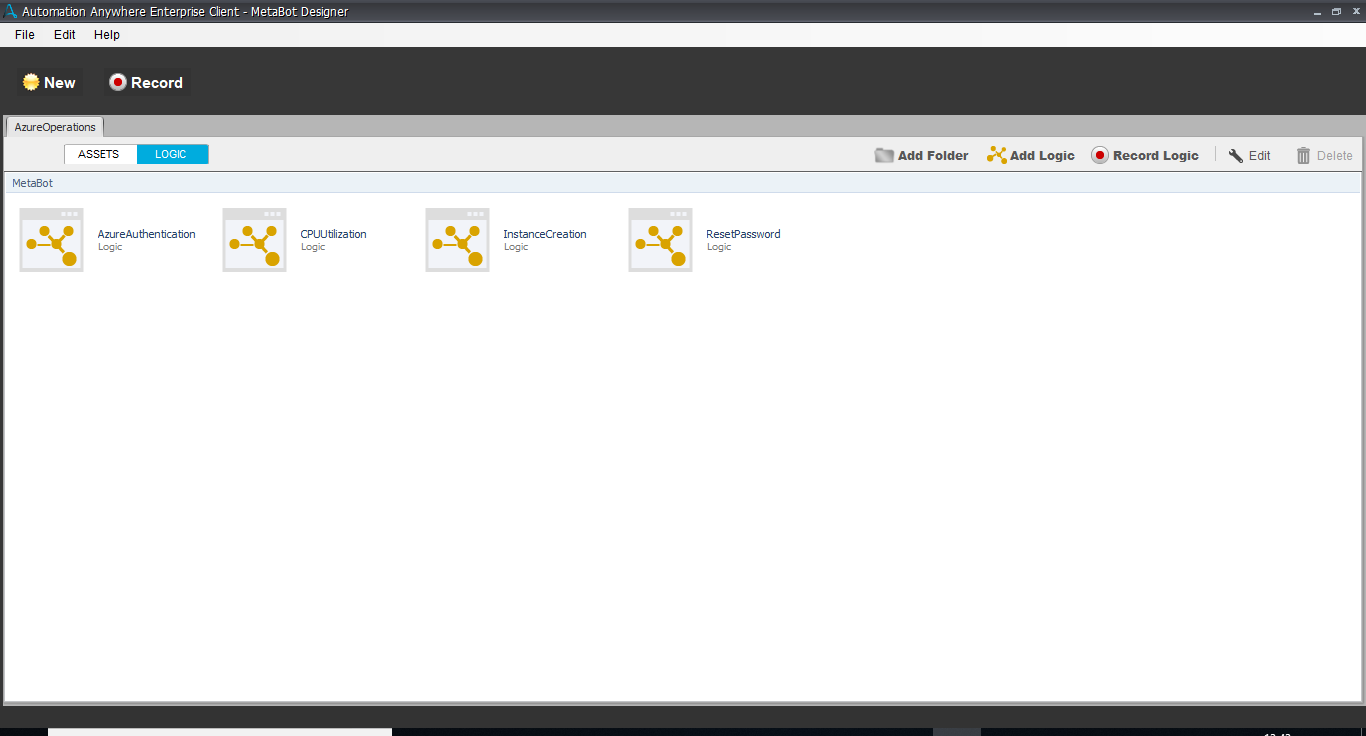
Task: Click the Edit wrench icon
Action: click(x=1236, y=155)
